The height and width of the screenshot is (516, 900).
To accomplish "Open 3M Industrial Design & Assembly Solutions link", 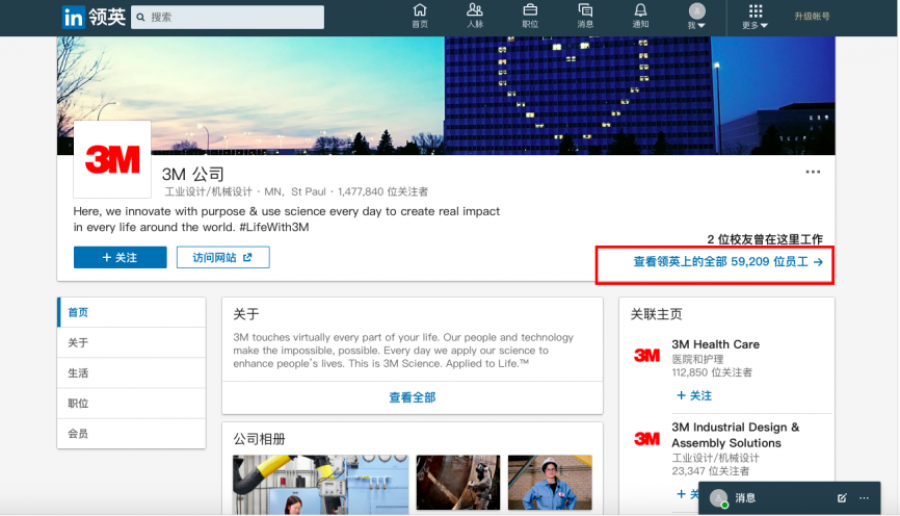I will point(735,435).
